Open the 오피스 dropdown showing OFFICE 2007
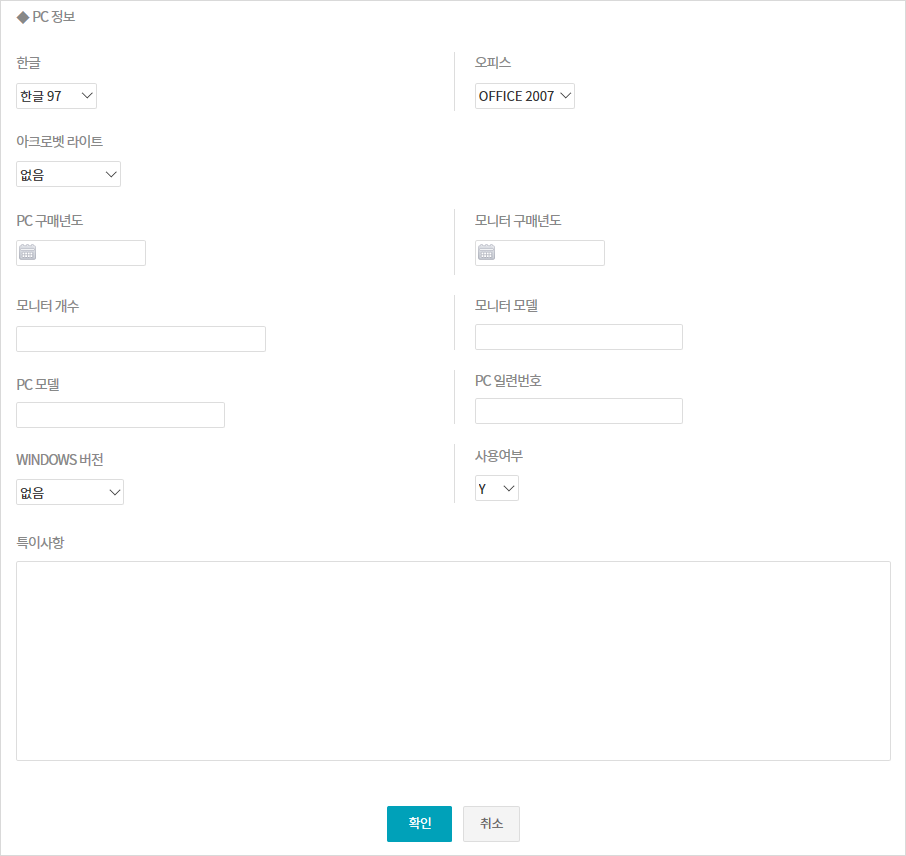Image resolution: width=906 pixels, height=856 pixels. (x=525, y=96)
